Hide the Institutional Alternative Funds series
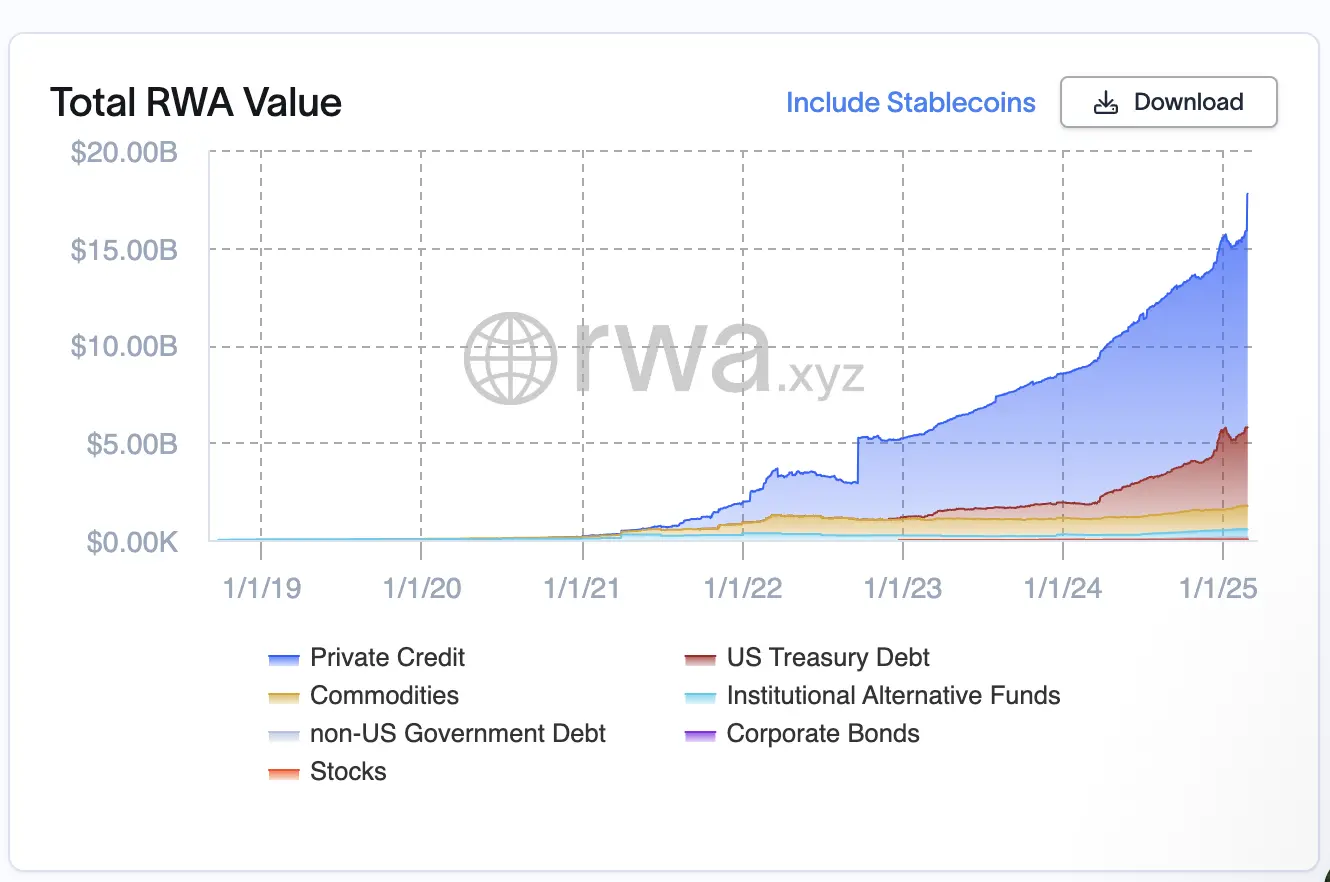The width and height of the screenshot is (1330, 882). point(893,695)
